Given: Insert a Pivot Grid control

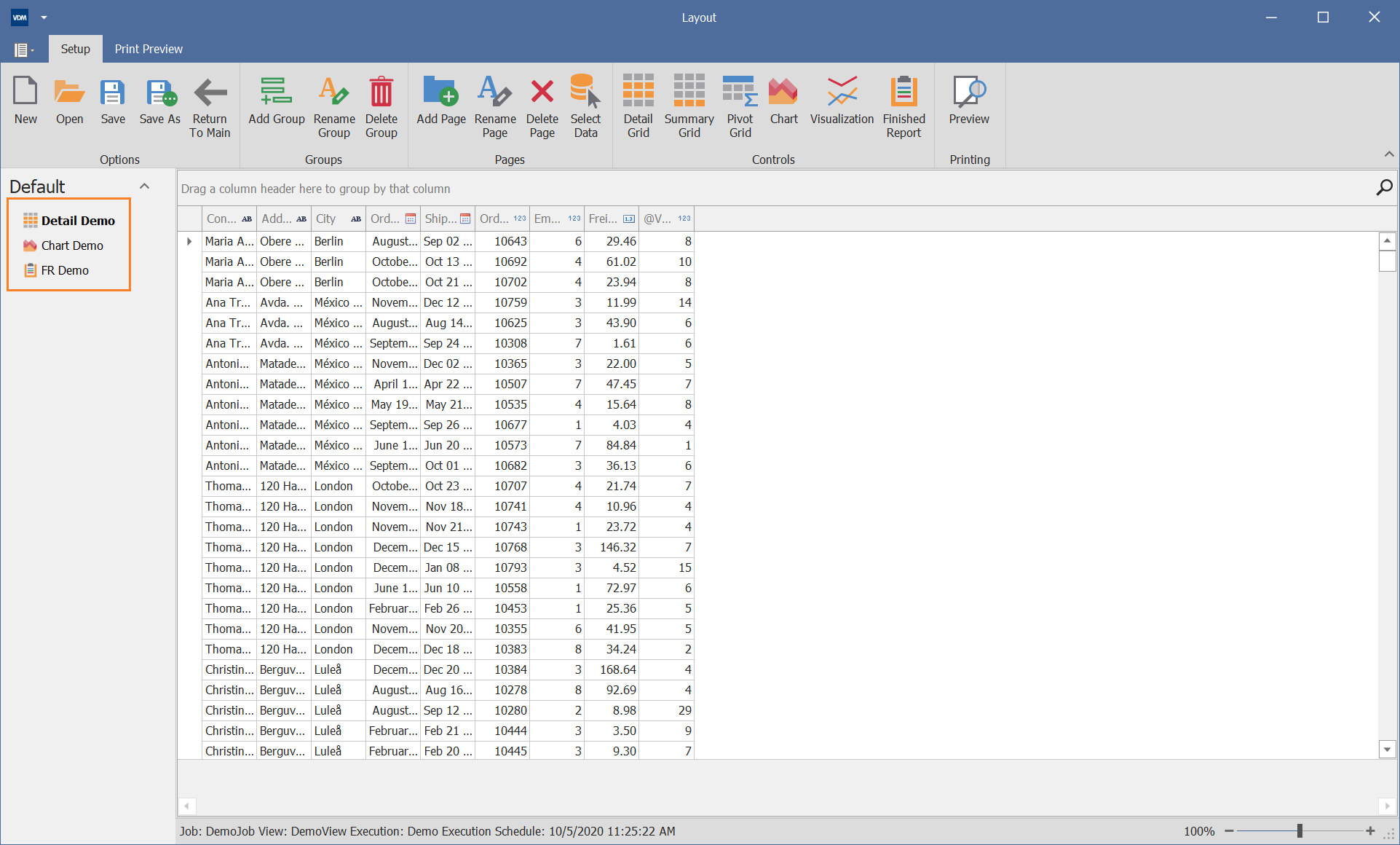Looking at the screenshot, I should pyautogui.click(x=740, y=108).
